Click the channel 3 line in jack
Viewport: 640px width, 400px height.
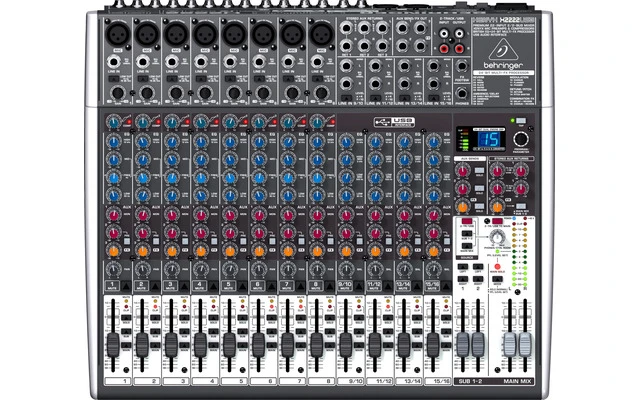(172, 62)
